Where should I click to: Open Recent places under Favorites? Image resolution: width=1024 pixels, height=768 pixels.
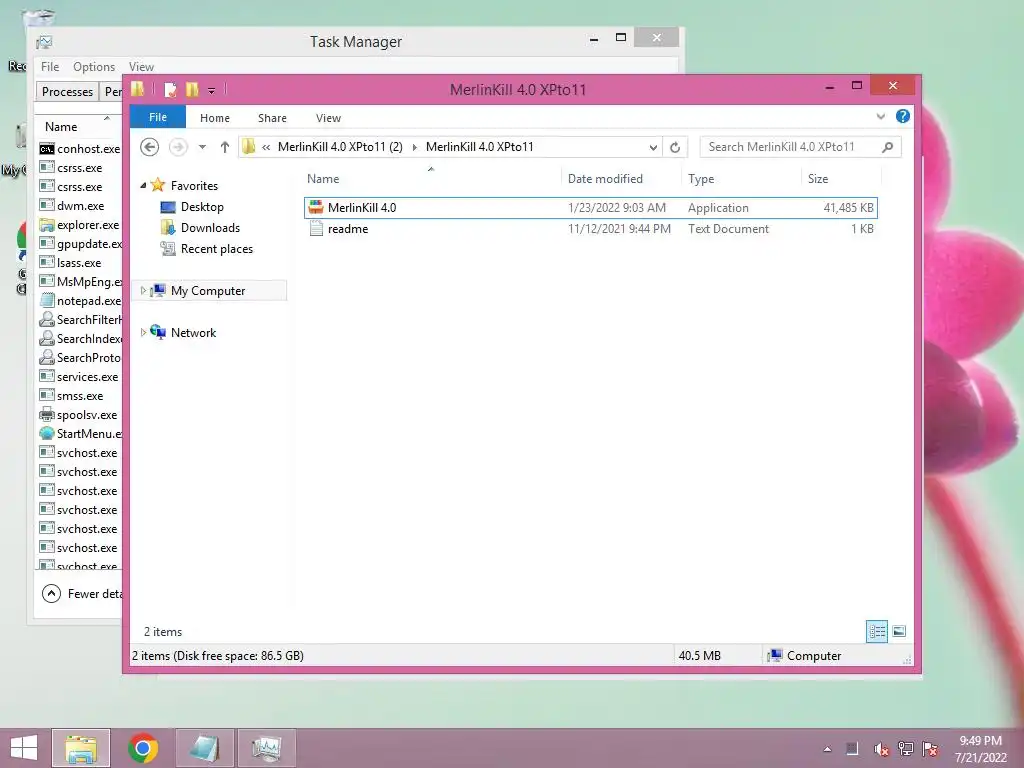click(217, 249)
